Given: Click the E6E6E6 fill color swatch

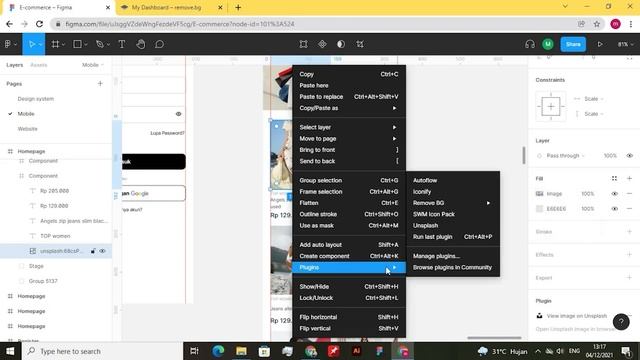Looking at the screenshot, I should (x=539, y=209).
